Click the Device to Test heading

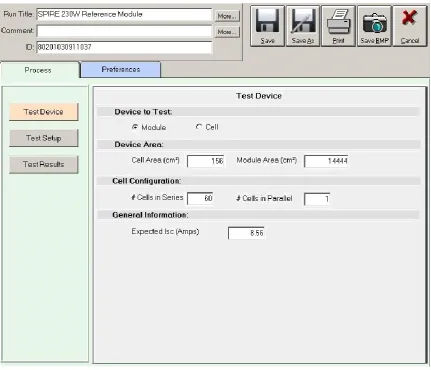[x=143, y=112]
